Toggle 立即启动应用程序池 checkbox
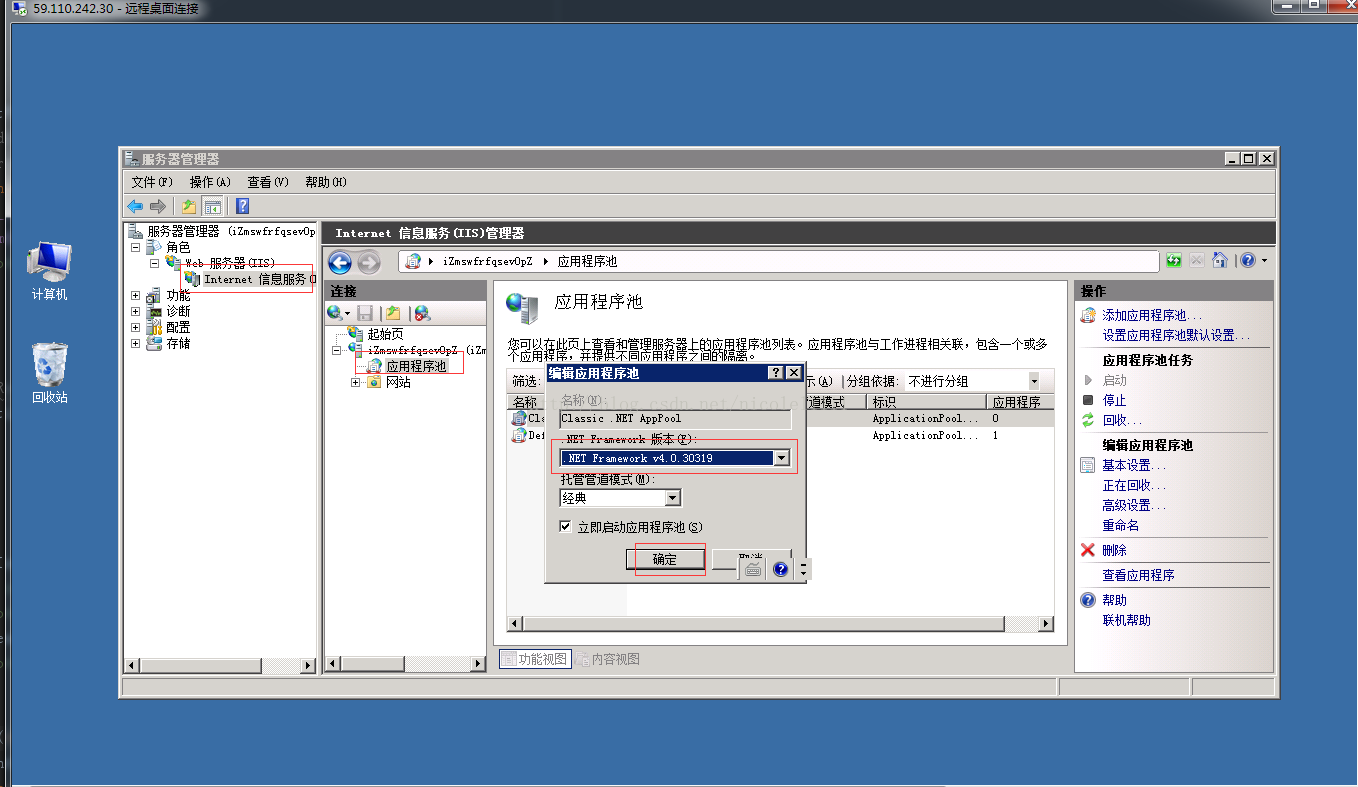This screenshot has height=787, width=1358. 566,526
